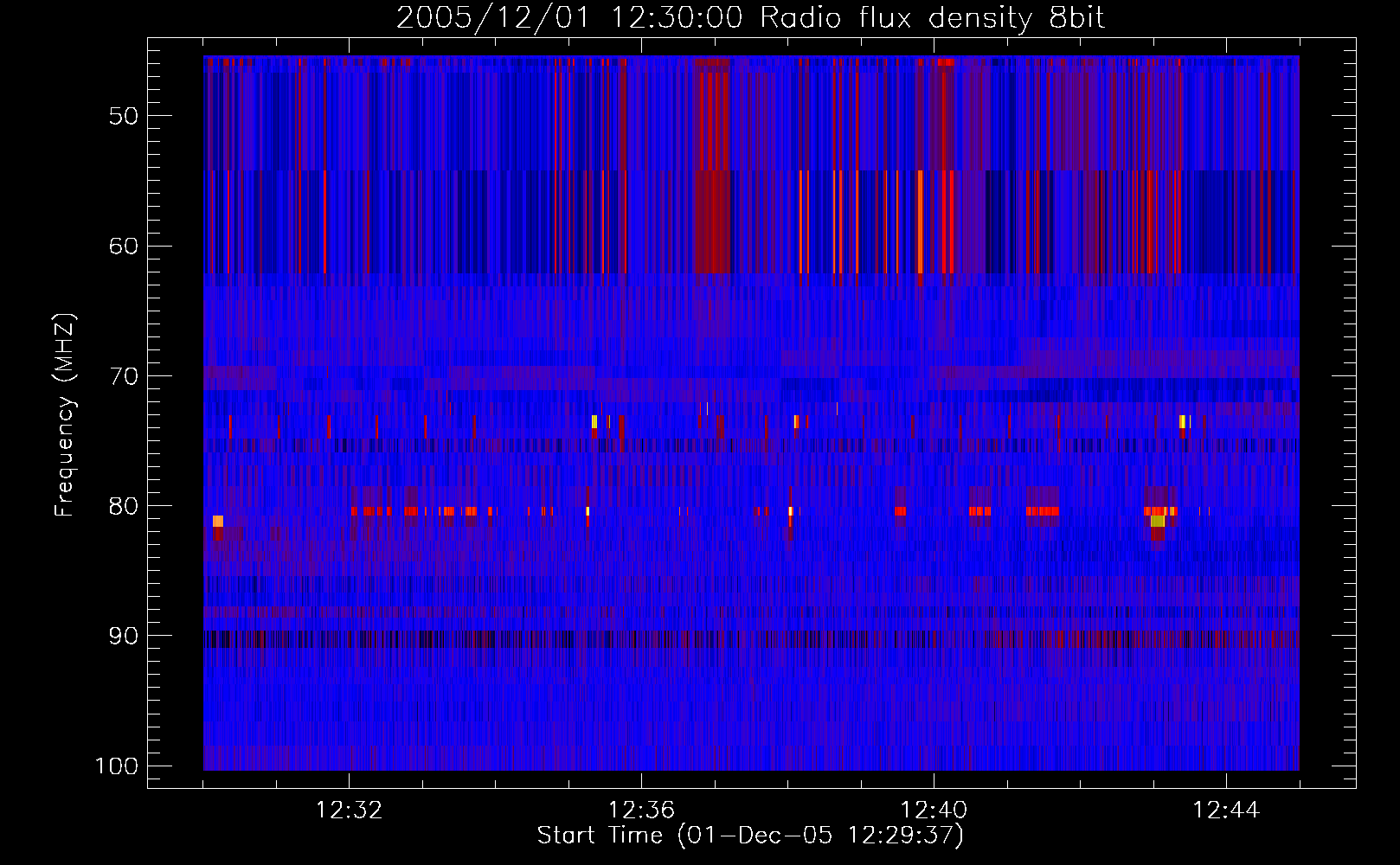Click the 12:44 time tick label

click(x=1226, y=811)
